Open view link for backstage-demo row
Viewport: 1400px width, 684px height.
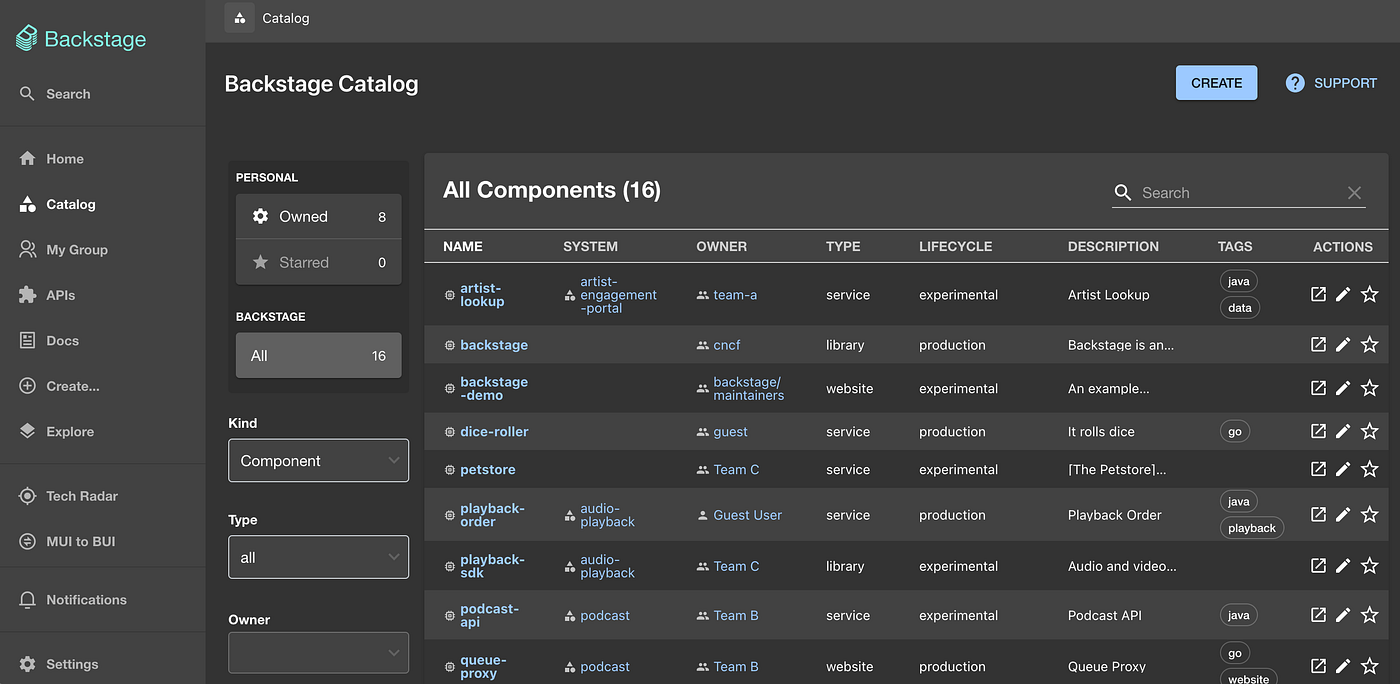[1318, 388]
